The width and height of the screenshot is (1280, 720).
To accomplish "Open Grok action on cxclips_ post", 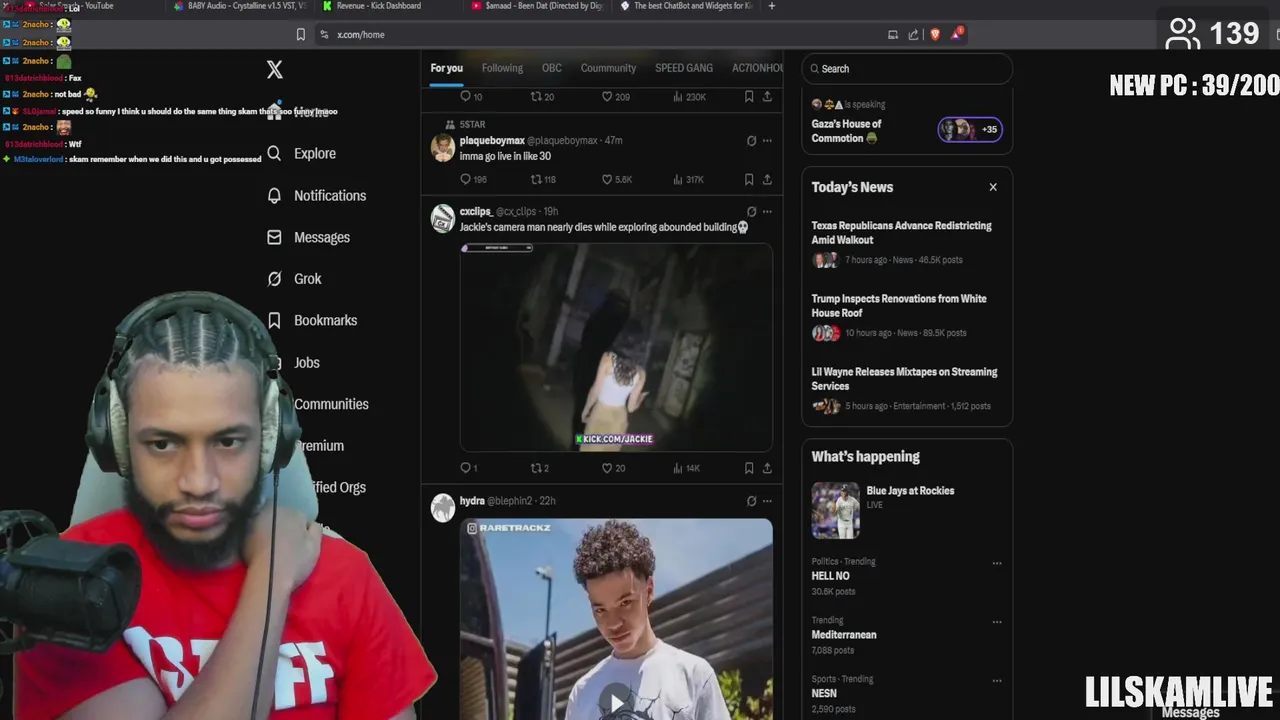I will 751,211.
